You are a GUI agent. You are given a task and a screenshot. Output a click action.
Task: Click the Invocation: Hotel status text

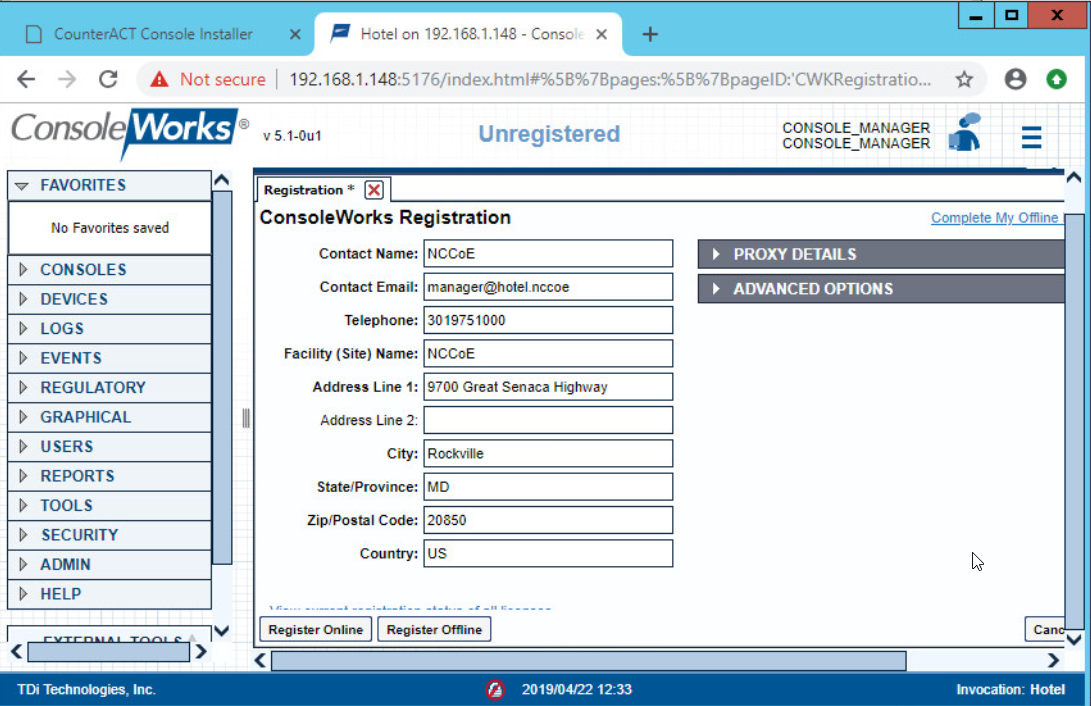pos(1010,689)
